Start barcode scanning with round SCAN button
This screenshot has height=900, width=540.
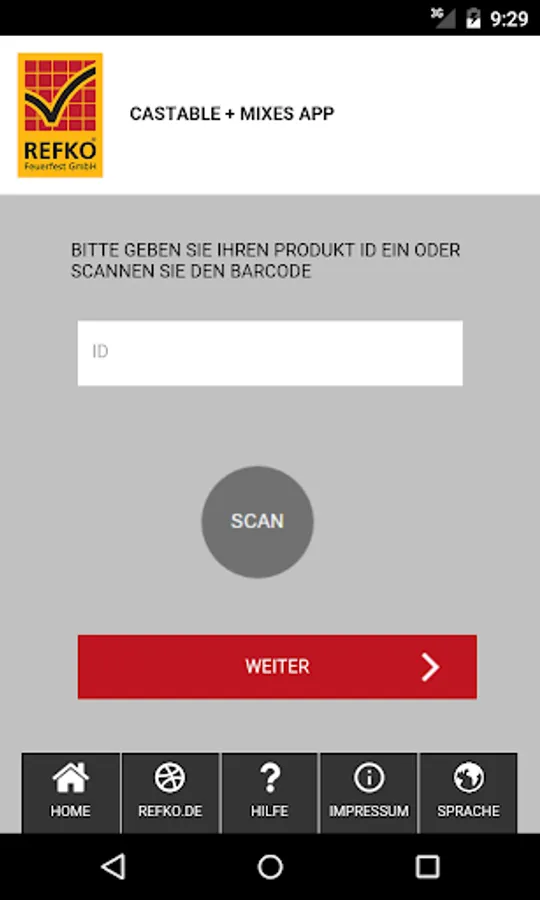(257, 522)
